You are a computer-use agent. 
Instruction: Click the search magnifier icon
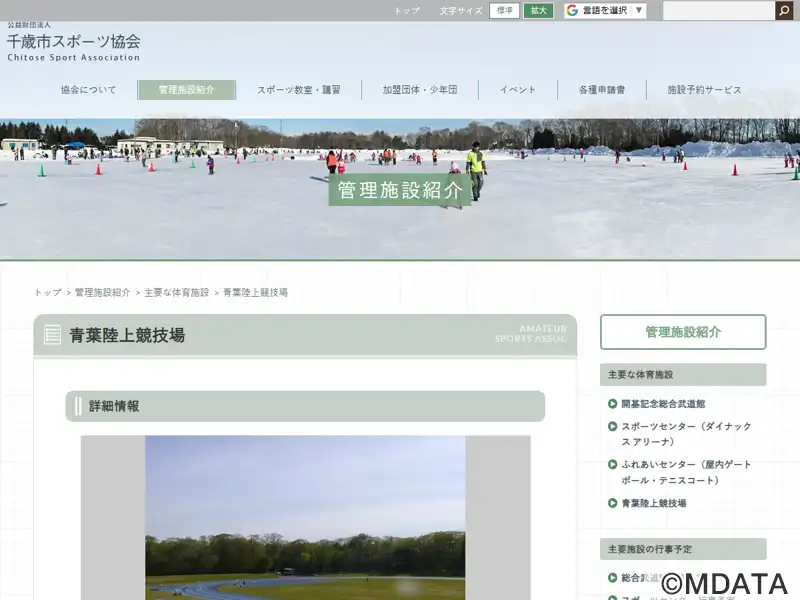coord(785,11)
